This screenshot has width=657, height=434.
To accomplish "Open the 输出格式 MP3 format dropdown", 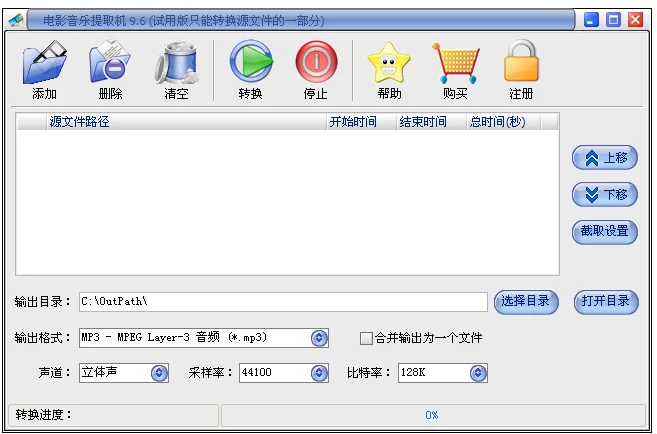I will [319, 338].
